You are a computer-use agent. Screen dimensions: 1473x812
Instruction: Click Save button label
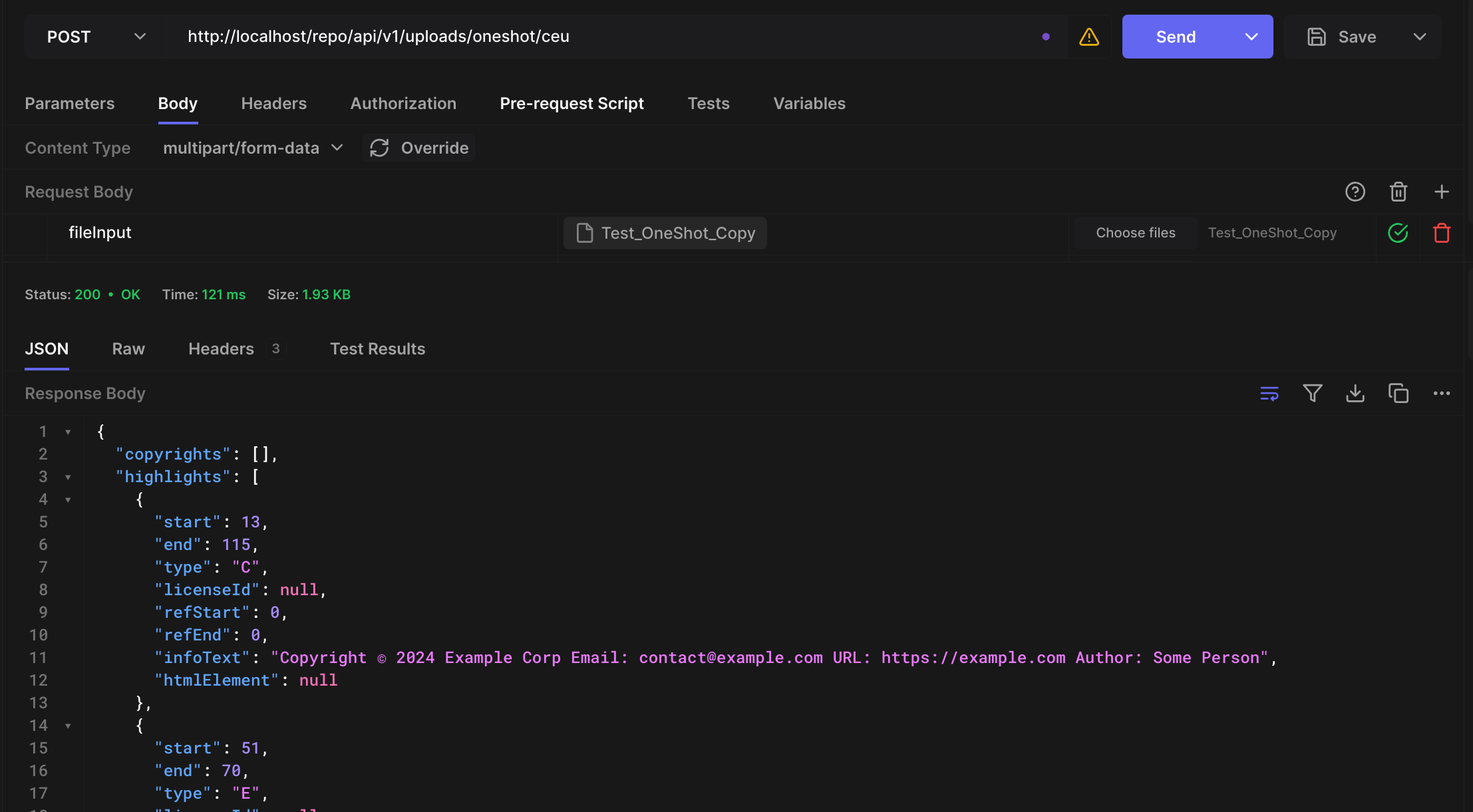point(1357,37)
